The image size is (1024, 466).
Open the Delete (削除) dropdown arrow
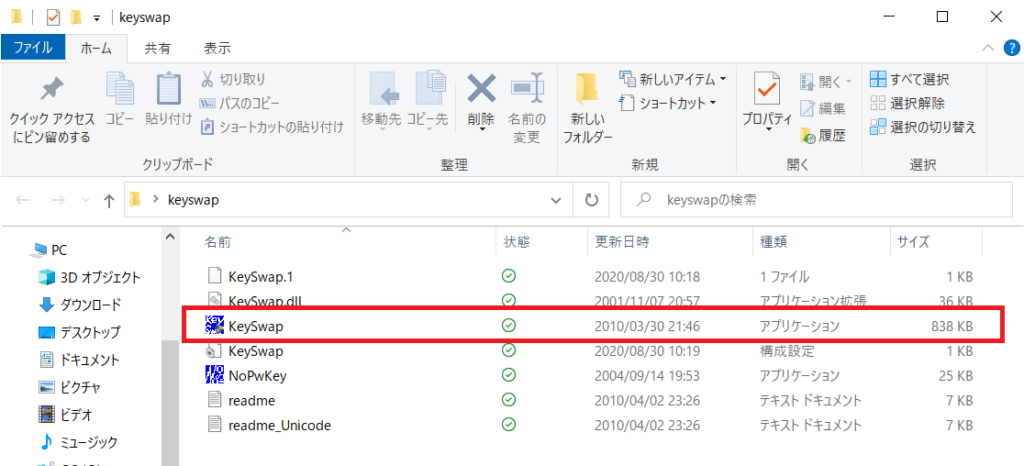[481, 130]
